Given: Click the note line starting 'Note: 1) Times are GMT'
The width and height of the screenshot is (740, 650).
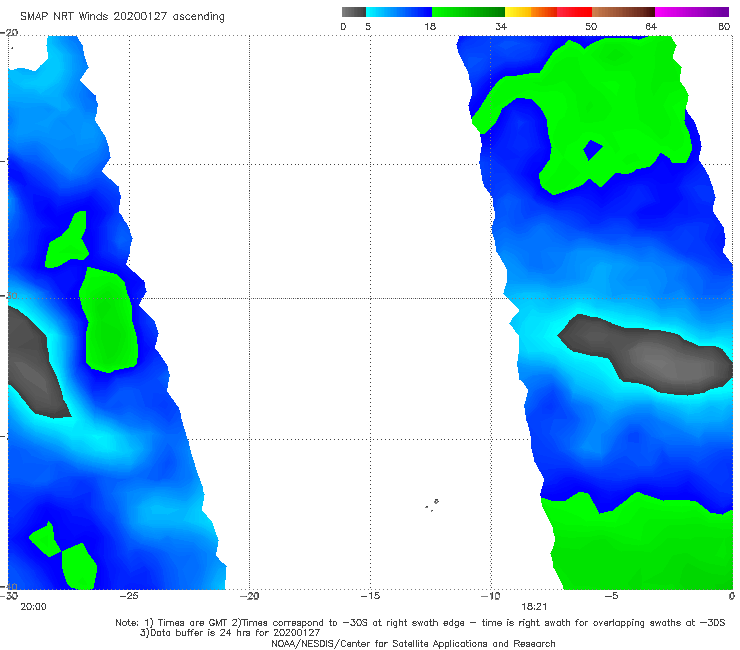Looking at the screenshot, I should pos(420,623).
